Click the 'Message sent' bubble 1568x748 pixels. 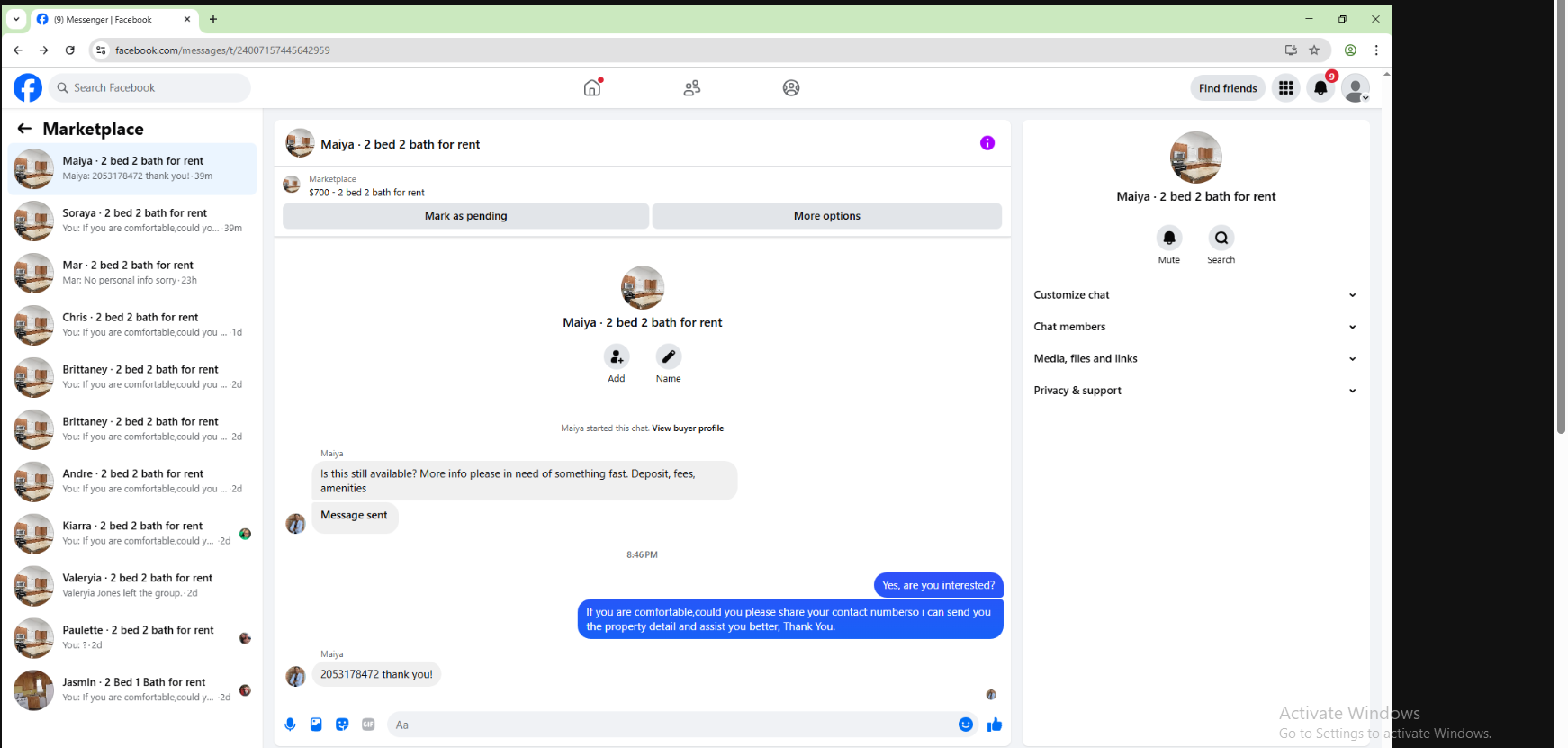[x=355, y=516]
